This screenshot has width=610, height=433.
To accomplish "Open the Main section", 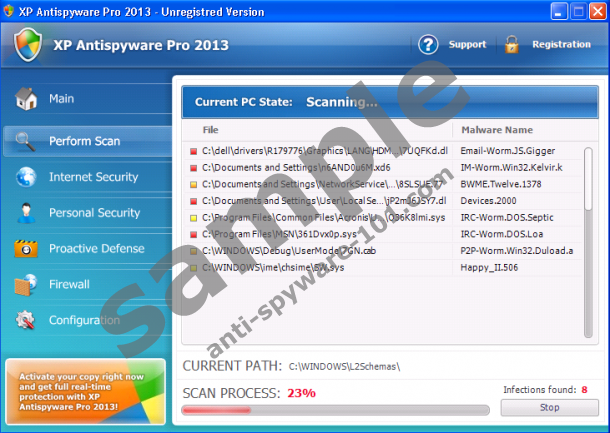I will (x=62, y=99).
